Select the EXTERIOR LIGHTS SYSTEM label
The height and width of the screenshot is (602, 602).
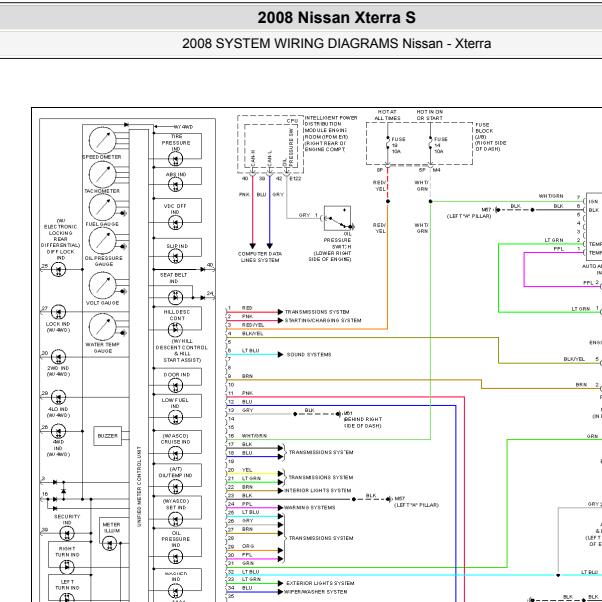point(321,583)
